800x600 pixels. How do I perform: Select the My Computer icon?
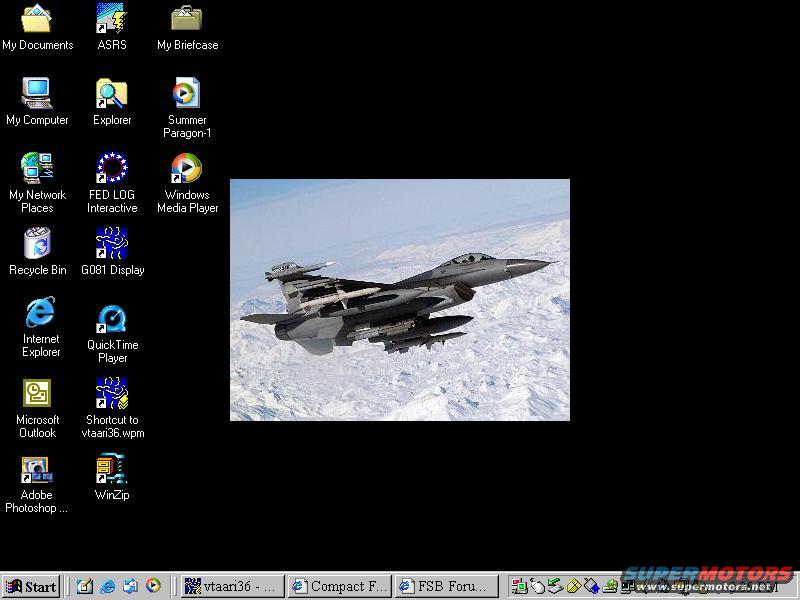[37, 95]
